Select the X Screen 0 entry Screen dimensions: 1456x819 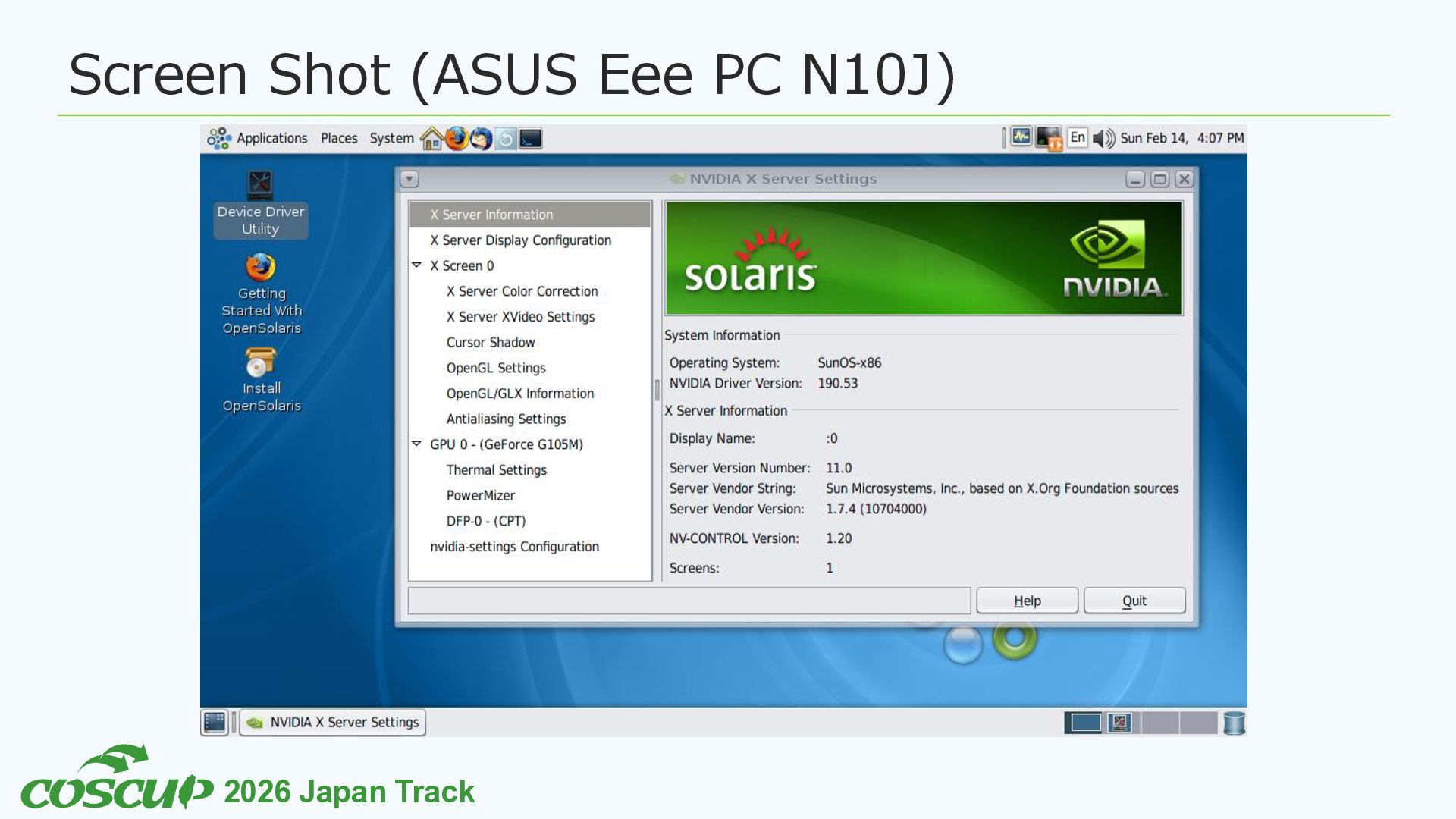462,266
